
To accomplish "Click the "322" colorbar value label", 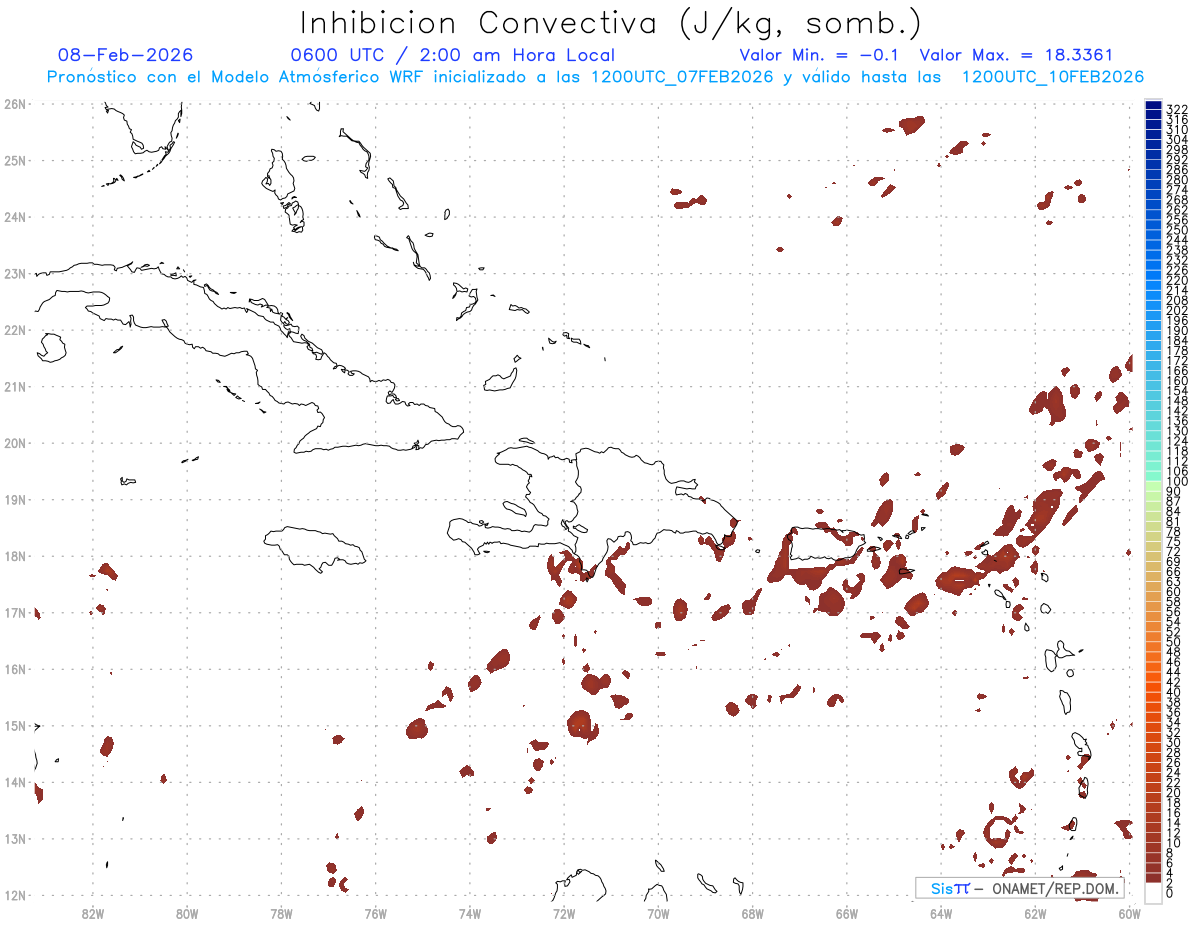I will tap(1176, 109).
